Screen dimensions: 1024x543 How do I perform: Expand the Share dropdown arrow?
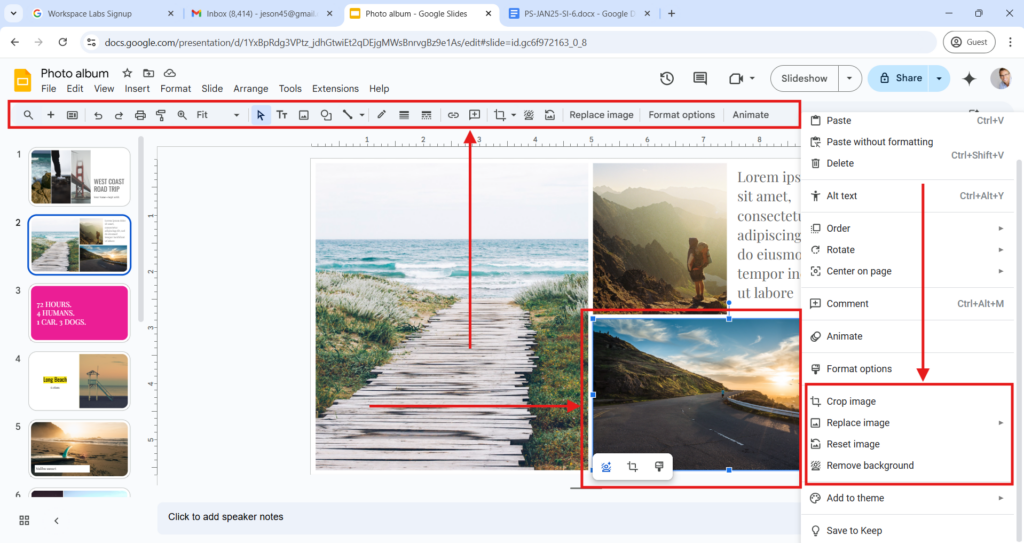coord(939,78)
